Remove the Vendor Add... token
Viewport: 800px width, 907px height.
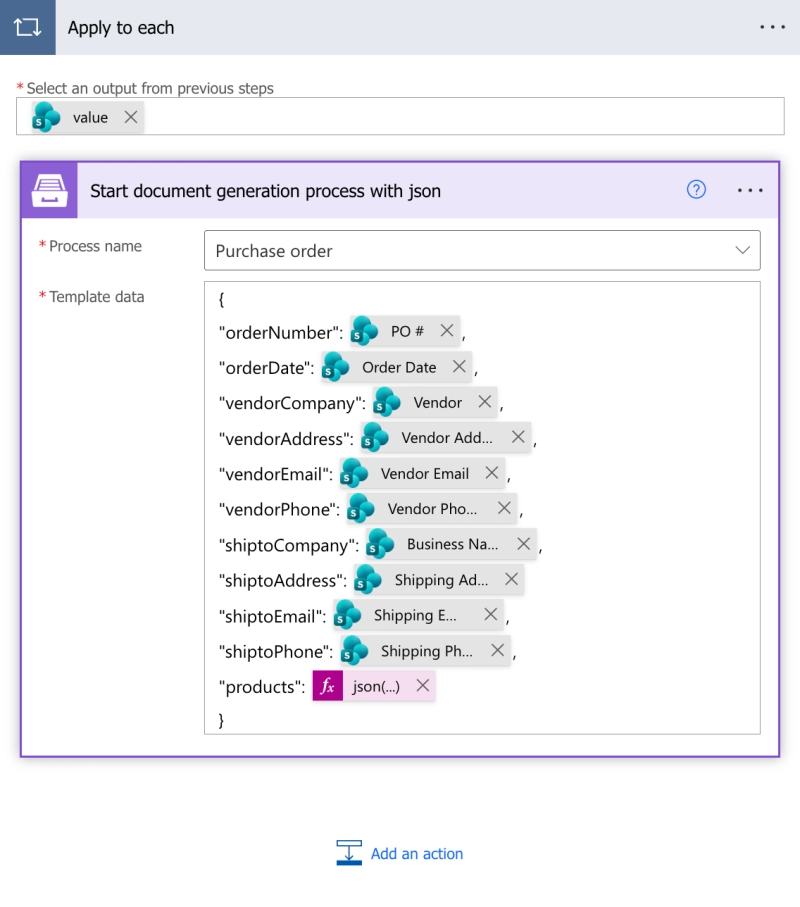[x=518, y=437]
